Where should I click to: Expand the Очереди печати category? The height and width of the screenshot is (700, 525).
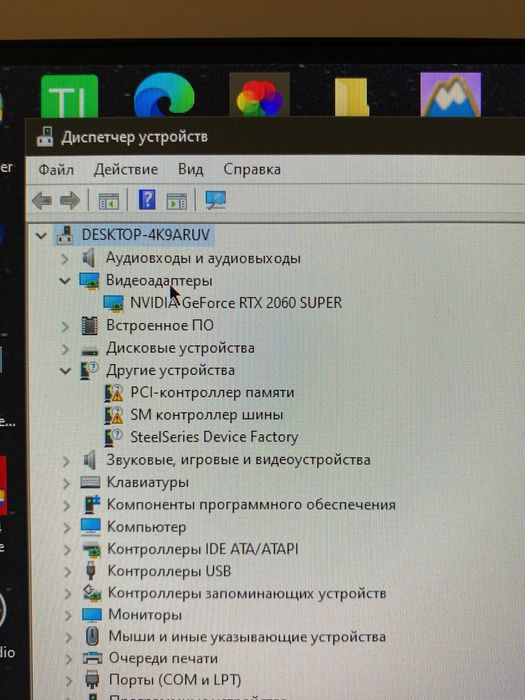pyautogui.click(x=68, y=659)
